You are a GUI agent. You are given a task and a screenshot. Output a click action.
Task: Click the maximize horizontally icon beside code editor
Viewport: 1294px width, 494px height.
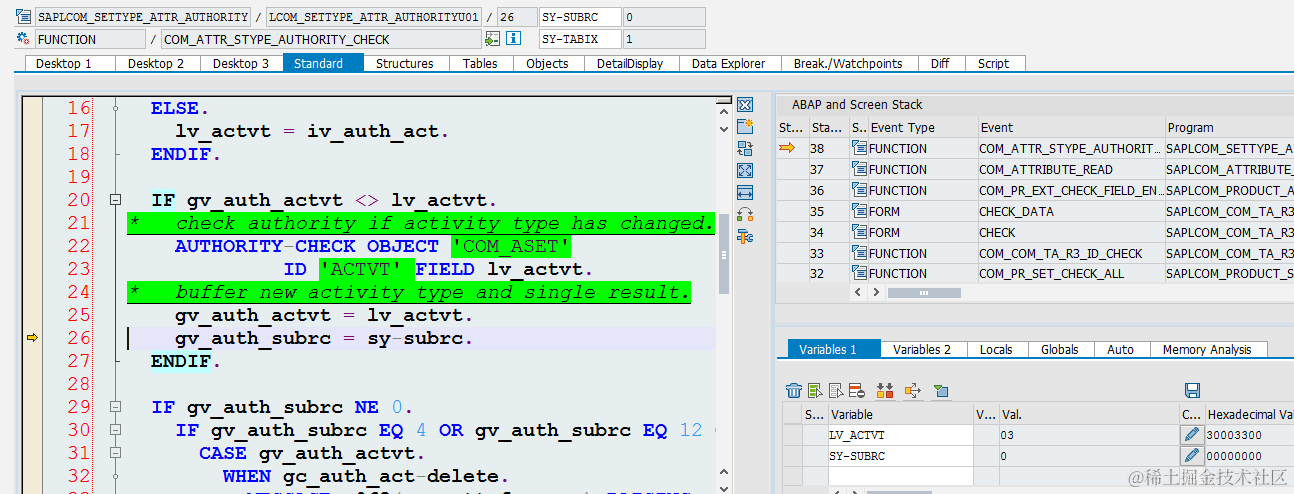click(x=745, y=192)
